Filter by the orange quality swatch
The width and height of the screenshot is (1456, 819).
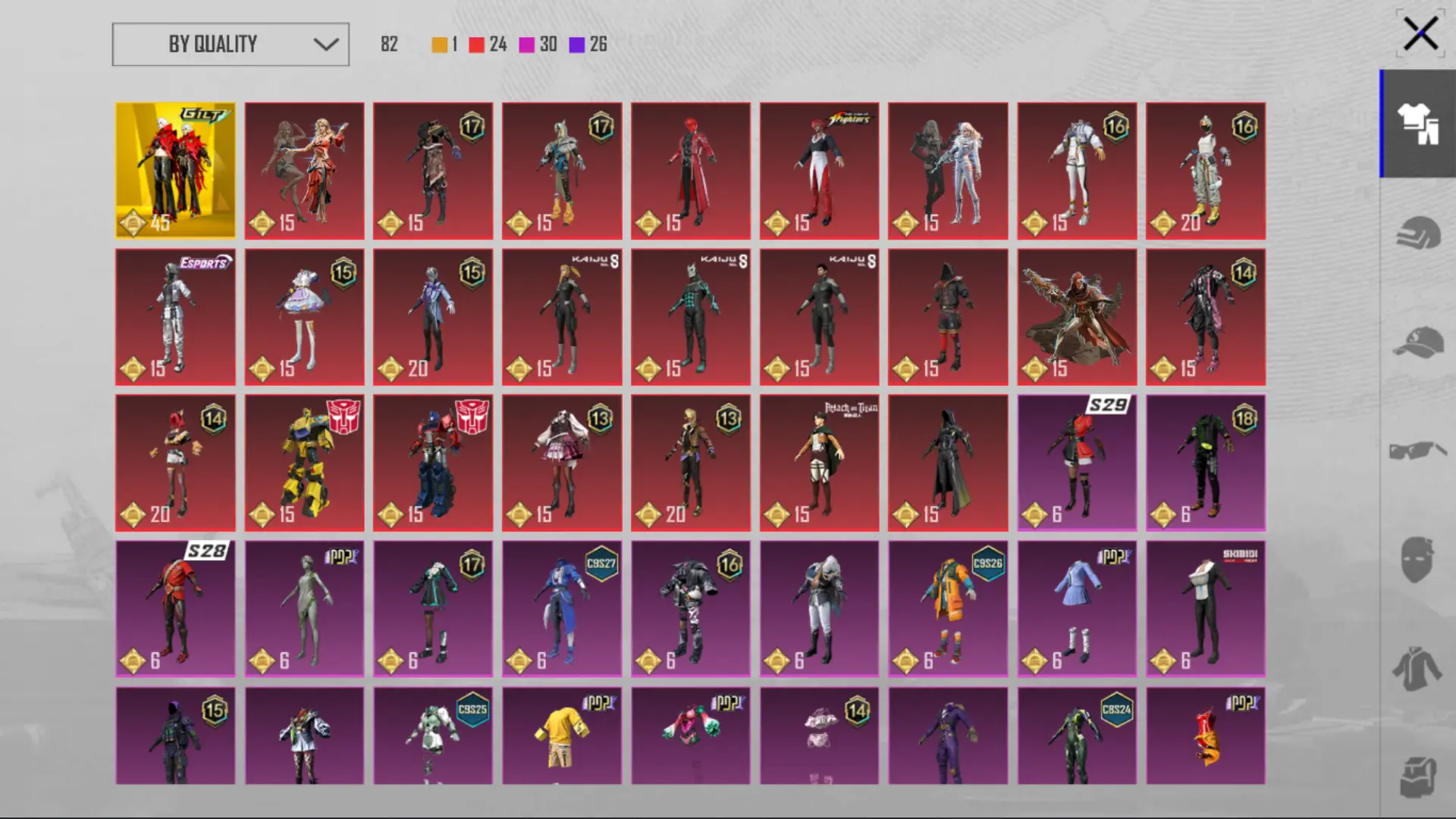(439, 45)
